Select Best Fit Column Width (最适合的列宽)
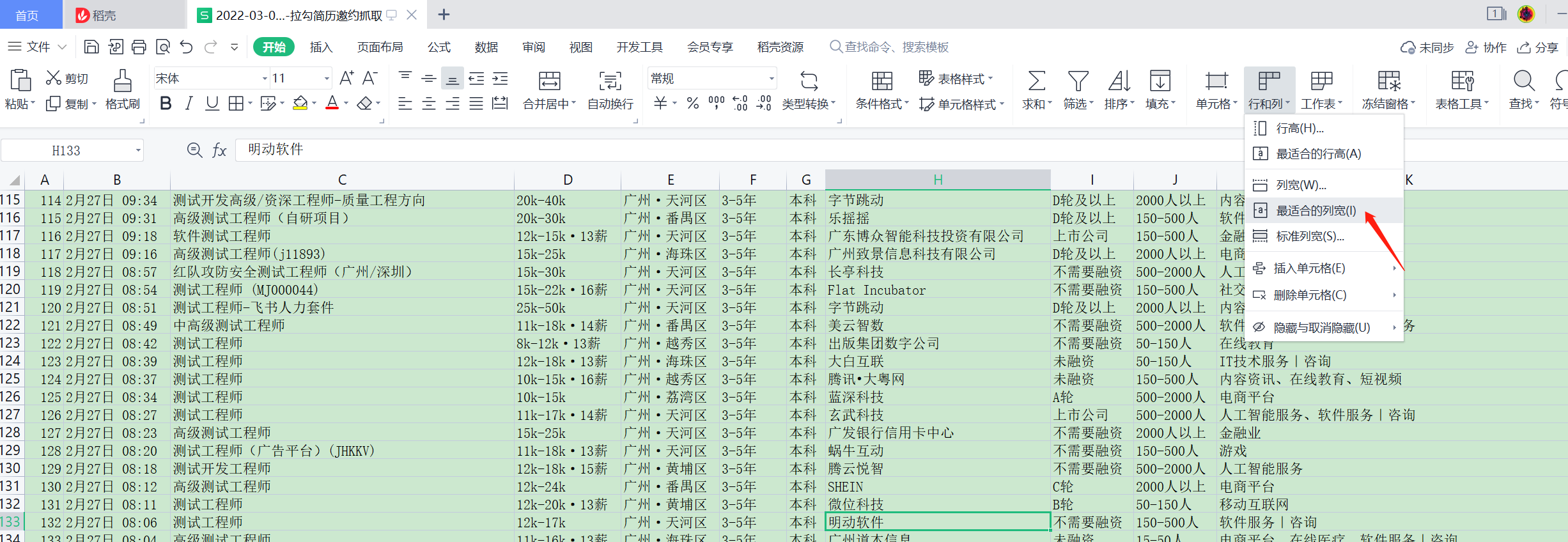This screenshot has height=542, width=1568. [x=1324, y=210]
